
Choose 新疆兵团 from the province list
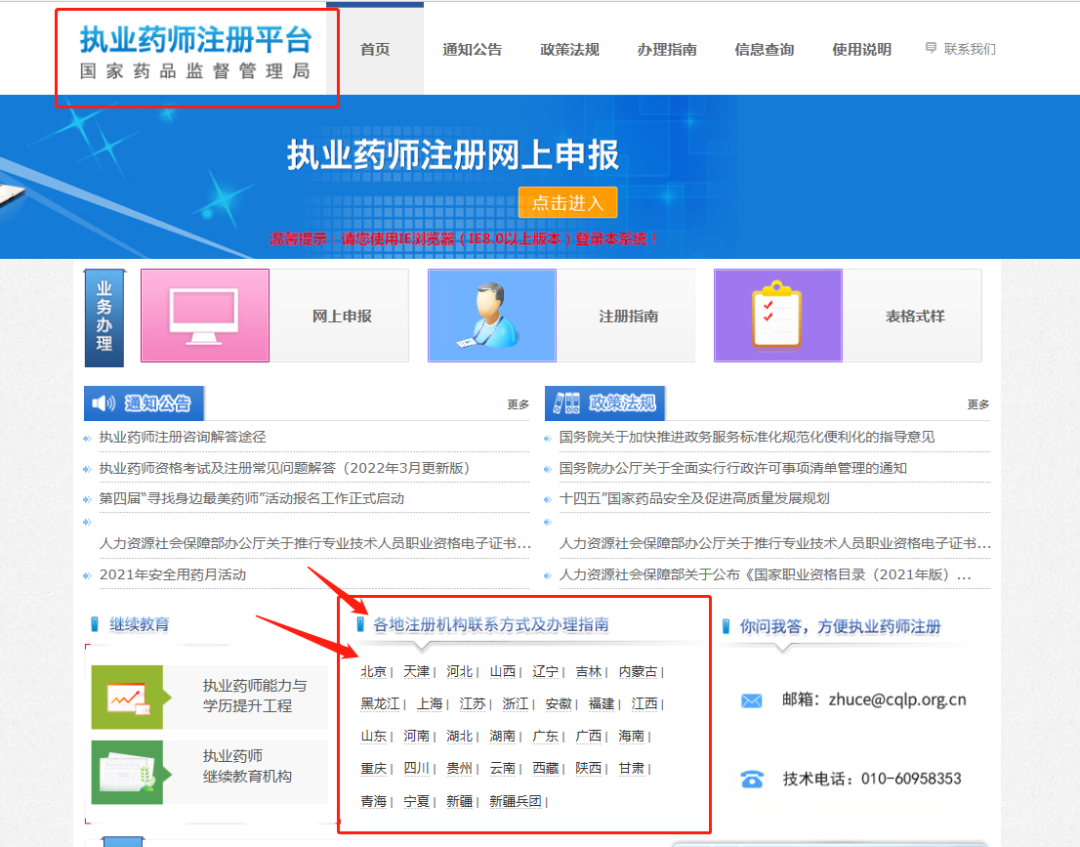(514, 801)
